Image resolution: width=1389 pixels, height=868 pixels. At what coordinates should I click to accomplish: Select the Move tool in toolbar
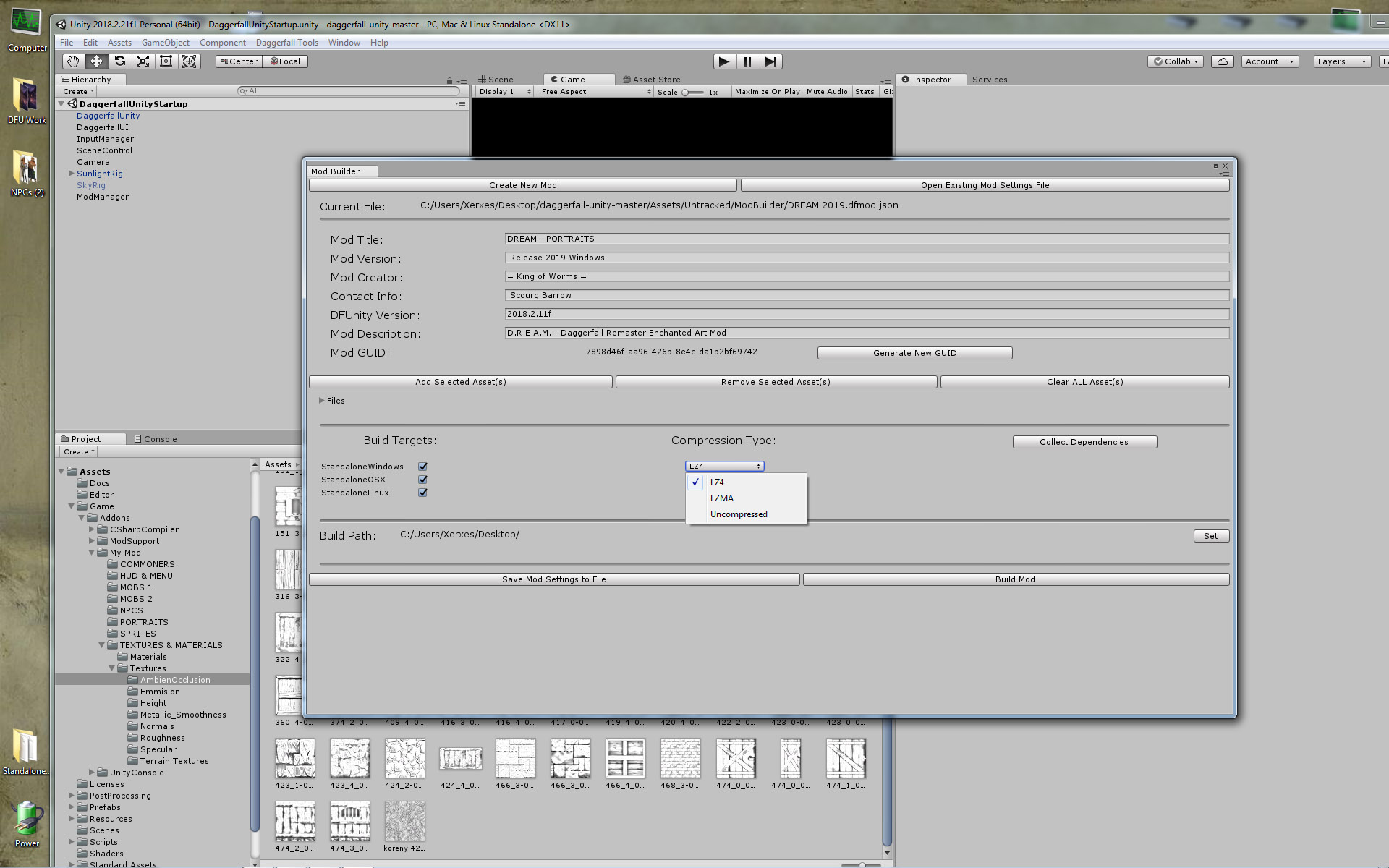(x=96, y=61)
